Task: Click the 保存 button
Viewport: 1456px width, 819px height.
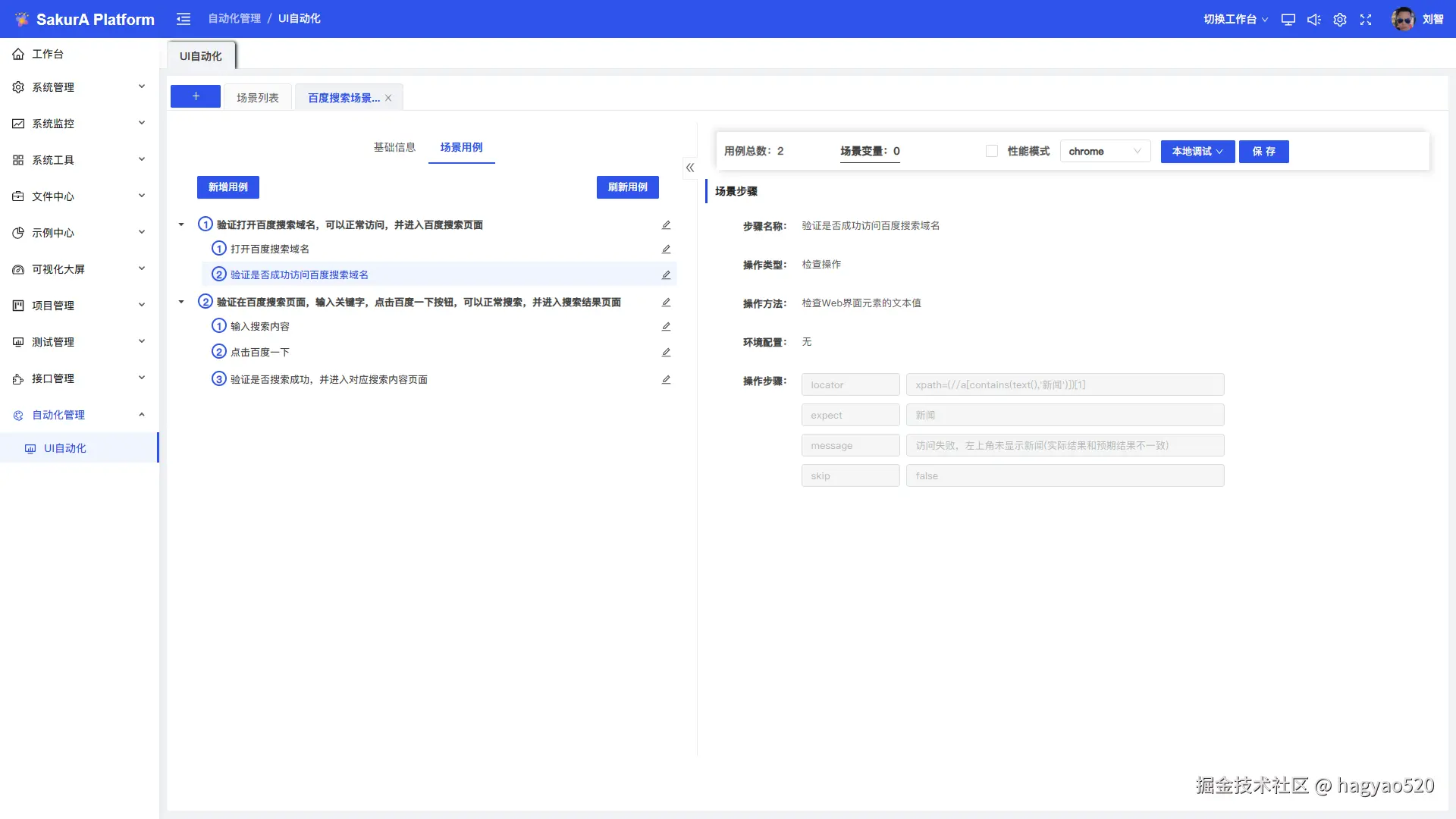Action: pos(1263,152)
